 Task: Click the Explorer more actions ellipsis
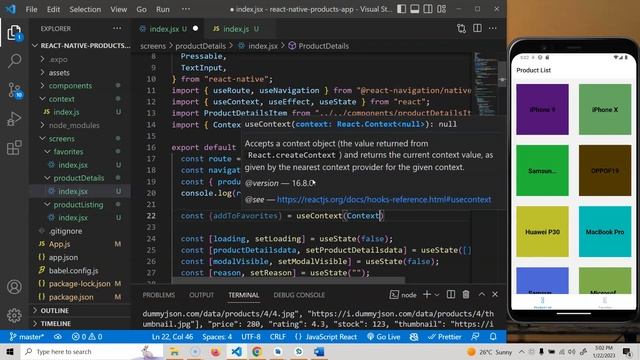[x=117, y=29]
